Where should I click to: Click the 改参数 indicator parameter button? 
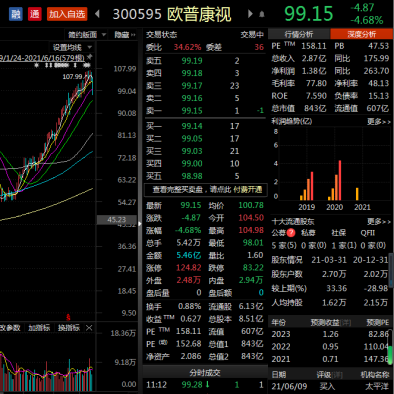[10, 328]
